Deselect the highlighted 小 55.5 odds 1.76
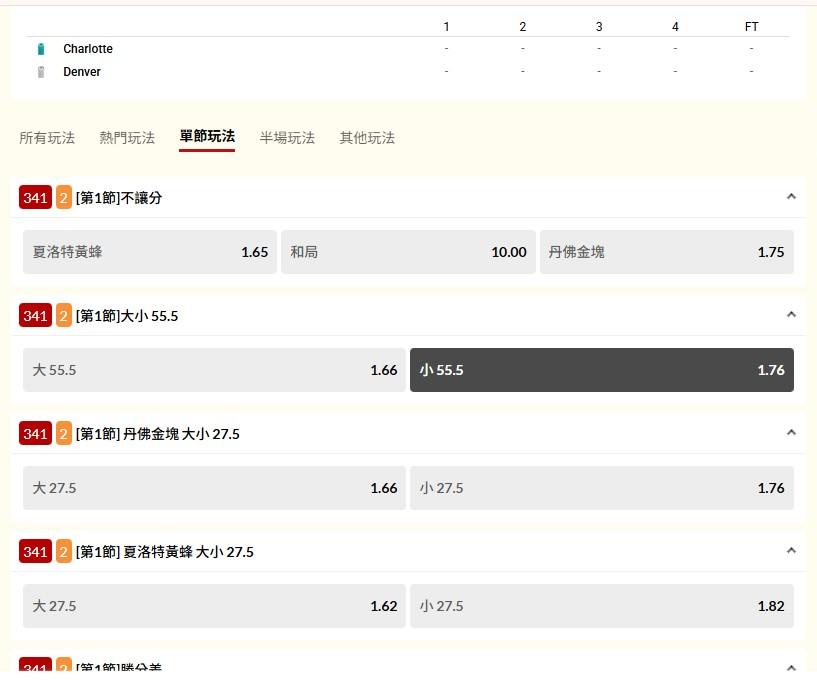 point(601,370)
